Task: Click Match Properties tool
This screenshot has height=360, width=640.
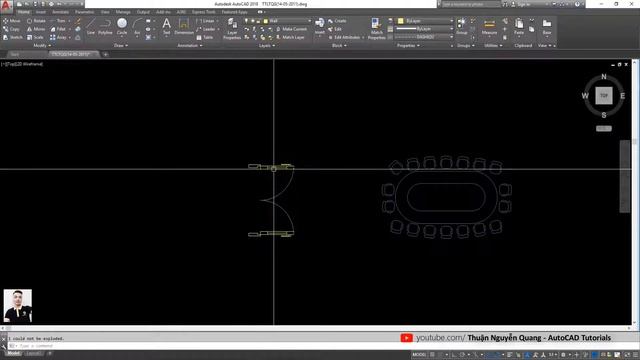Action: pyautogui.click(x=376, y=29)
